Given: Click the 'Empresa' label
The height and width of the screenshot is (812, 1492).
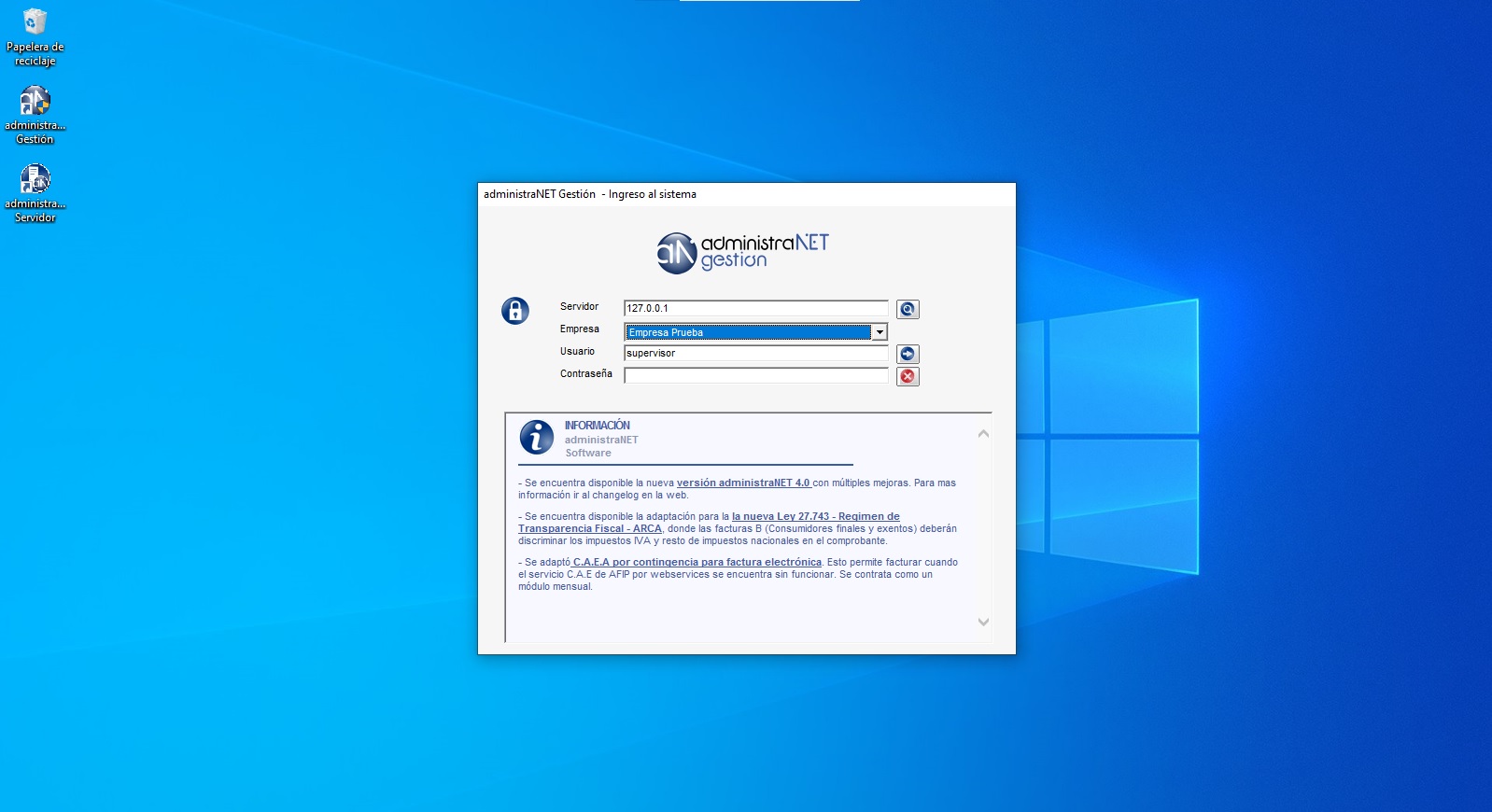Looking at the screenshot, I should click(x=579, y=329).
